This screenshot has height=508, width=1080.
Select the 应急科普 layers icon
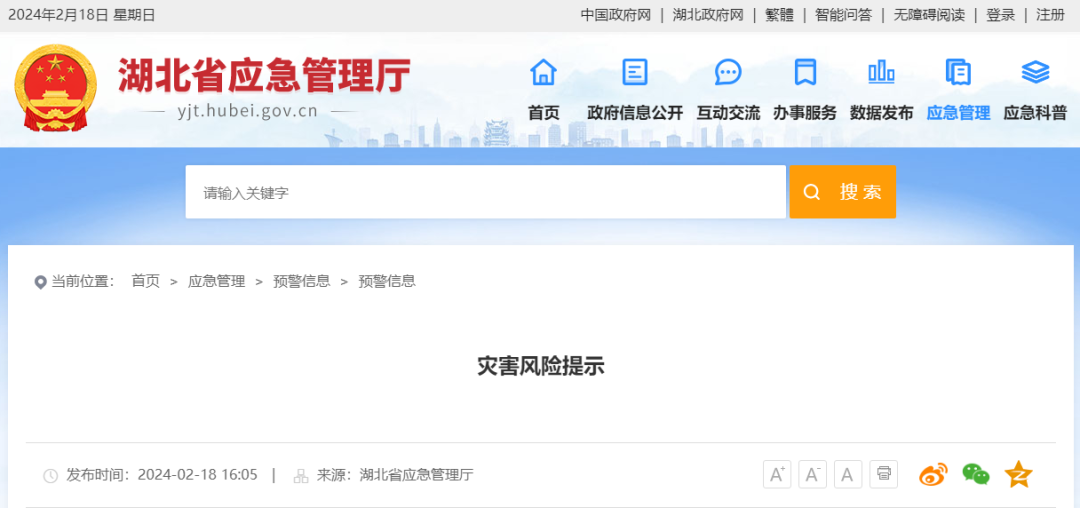(x=1035, y=72)
